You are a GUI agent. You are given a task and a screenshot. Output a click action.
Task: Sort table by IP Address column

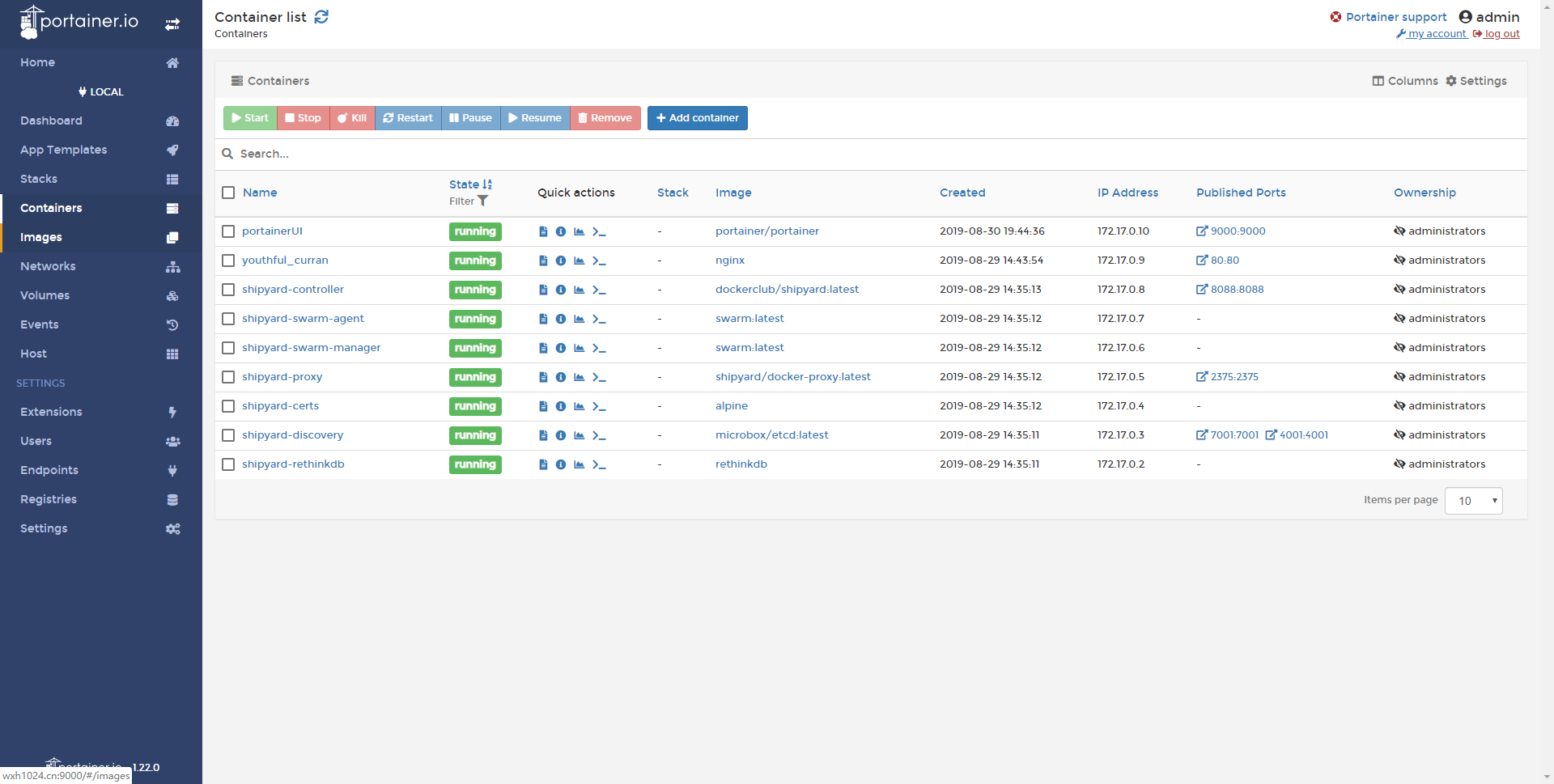click(x=1127, y=193)
